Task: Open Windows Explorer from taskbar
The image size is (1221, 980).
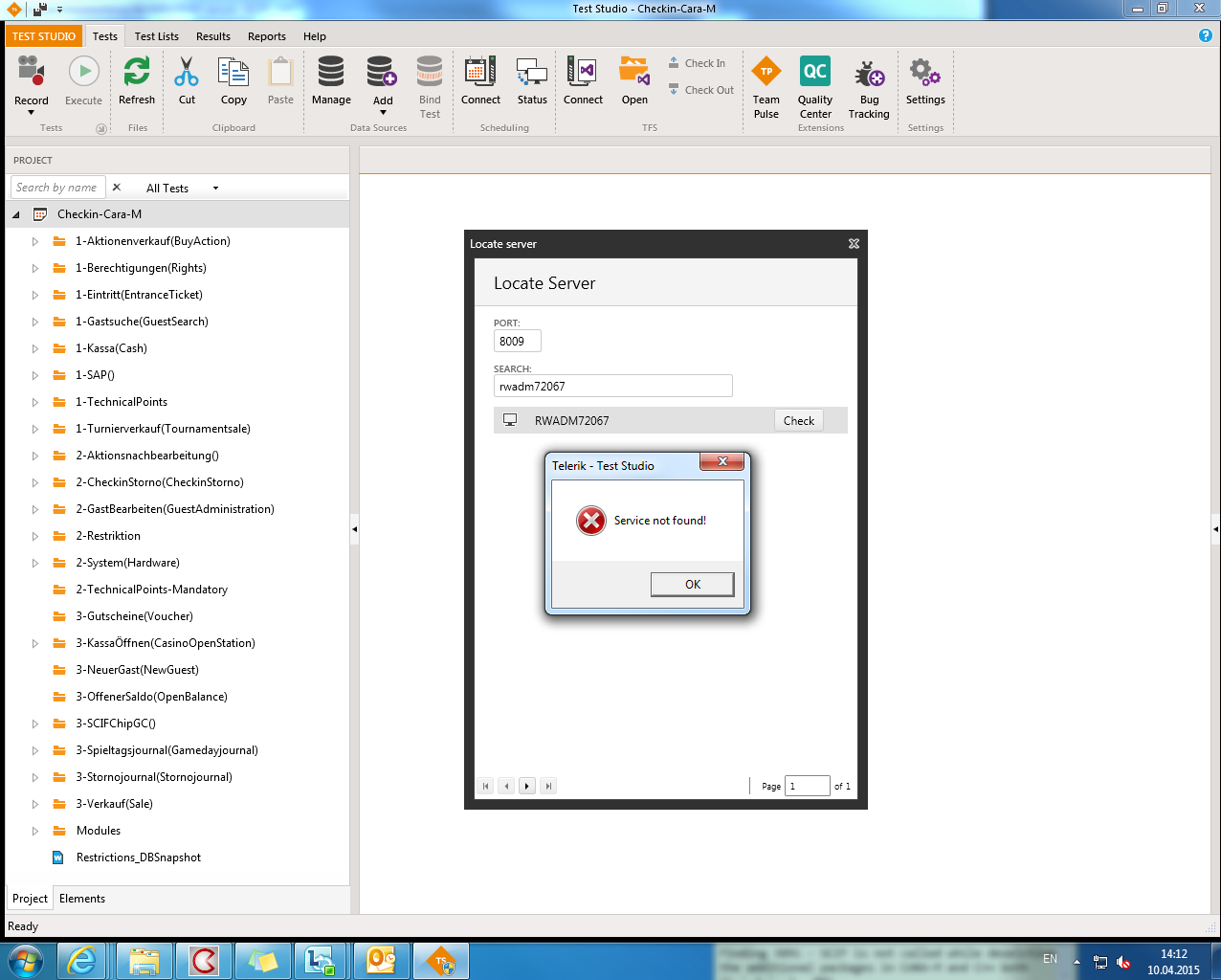Action: pos(144,960)
